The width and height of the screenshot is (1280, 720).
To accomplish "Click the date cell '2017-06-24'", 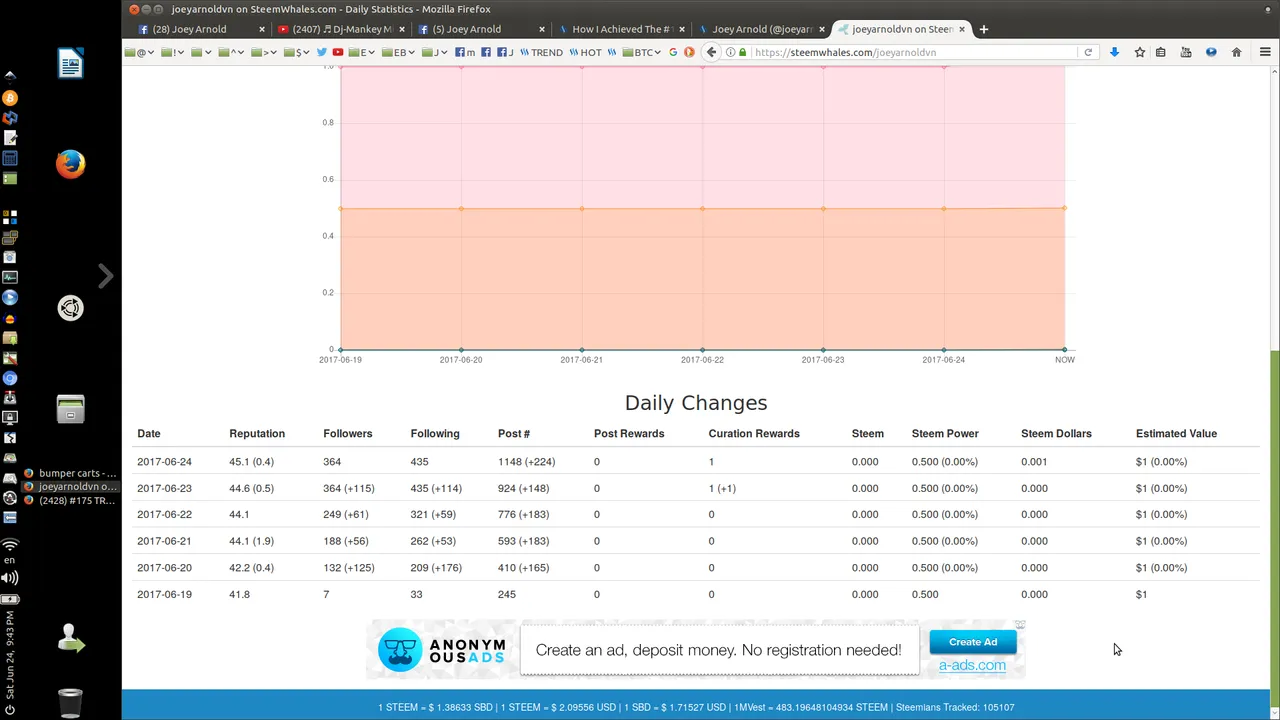I will (x=164, y=462).
